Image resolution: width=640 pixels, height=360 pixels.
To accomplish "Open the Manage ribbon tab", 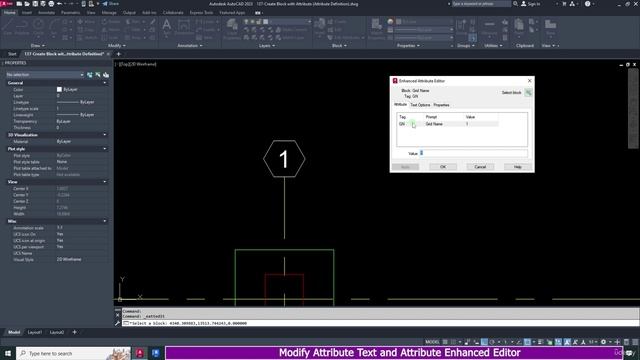I will tap(109, 13).
